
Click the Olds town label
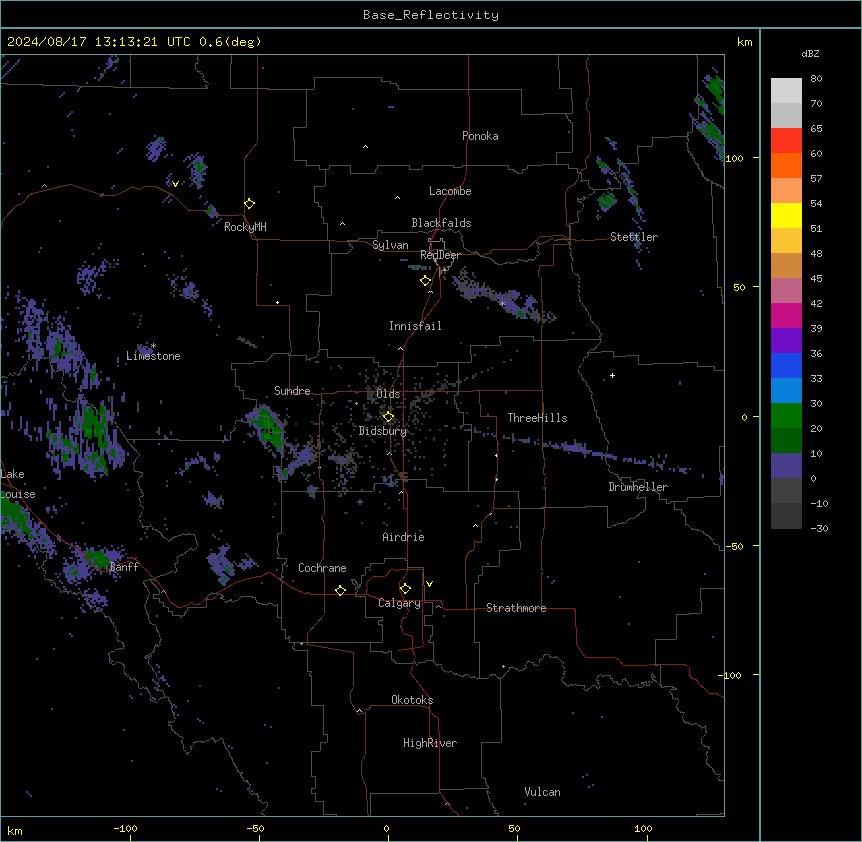[x=388, y=394]
